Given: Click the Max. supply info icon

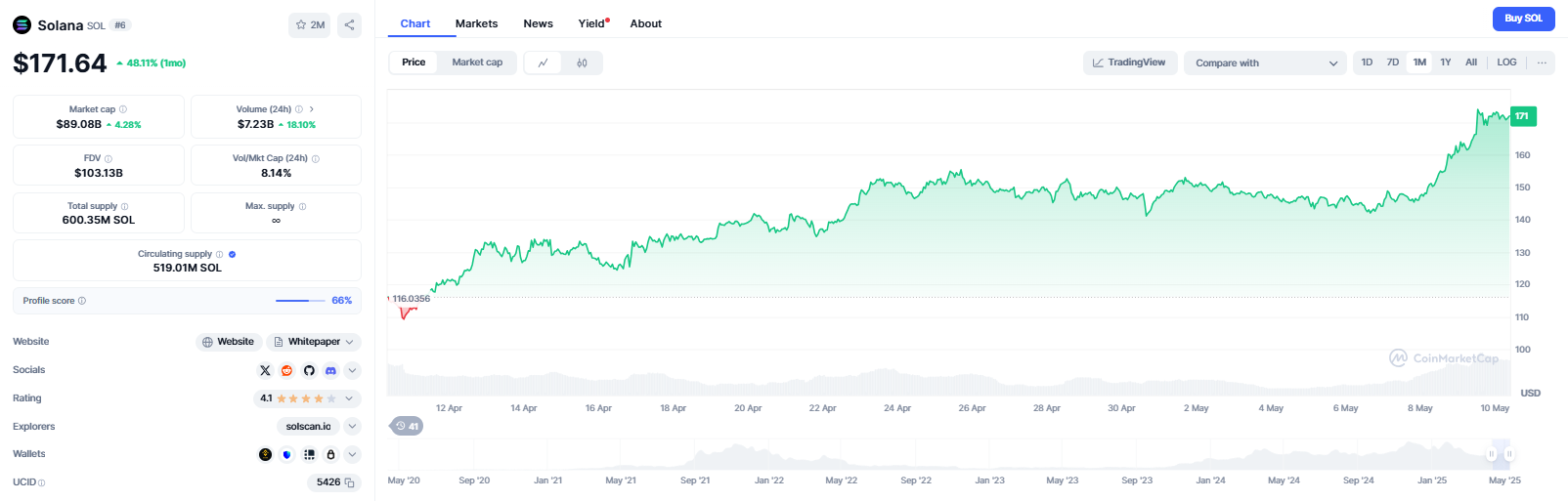Looking at the screenshot, I should click(x=303, y=206).
